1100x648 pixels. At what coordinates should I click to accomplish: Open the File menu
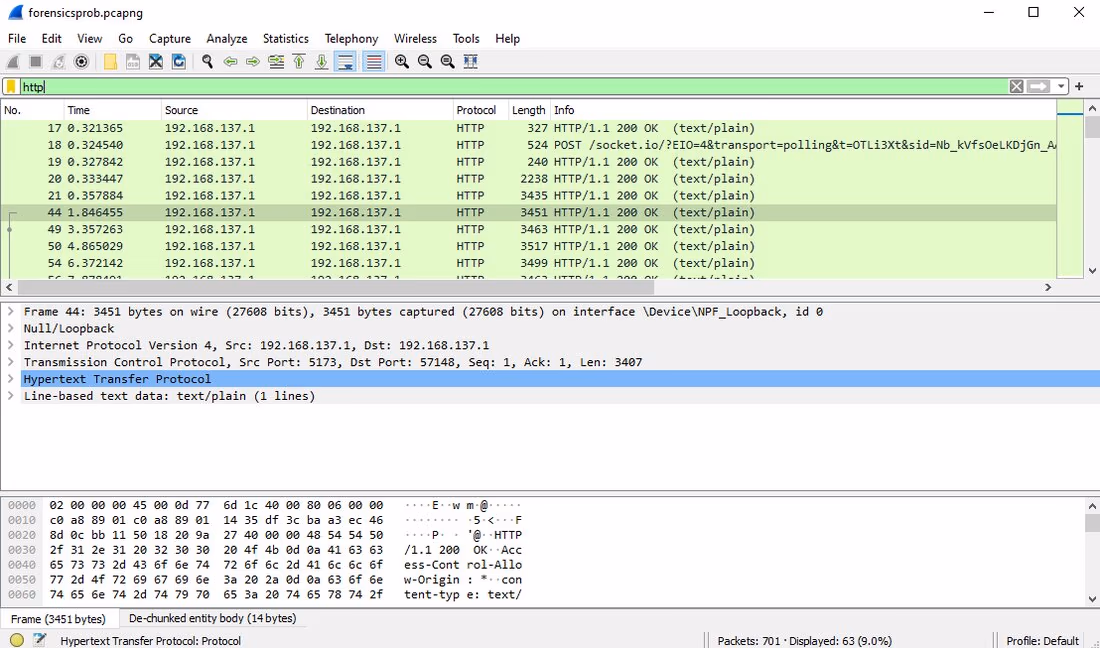coord(17,39)
